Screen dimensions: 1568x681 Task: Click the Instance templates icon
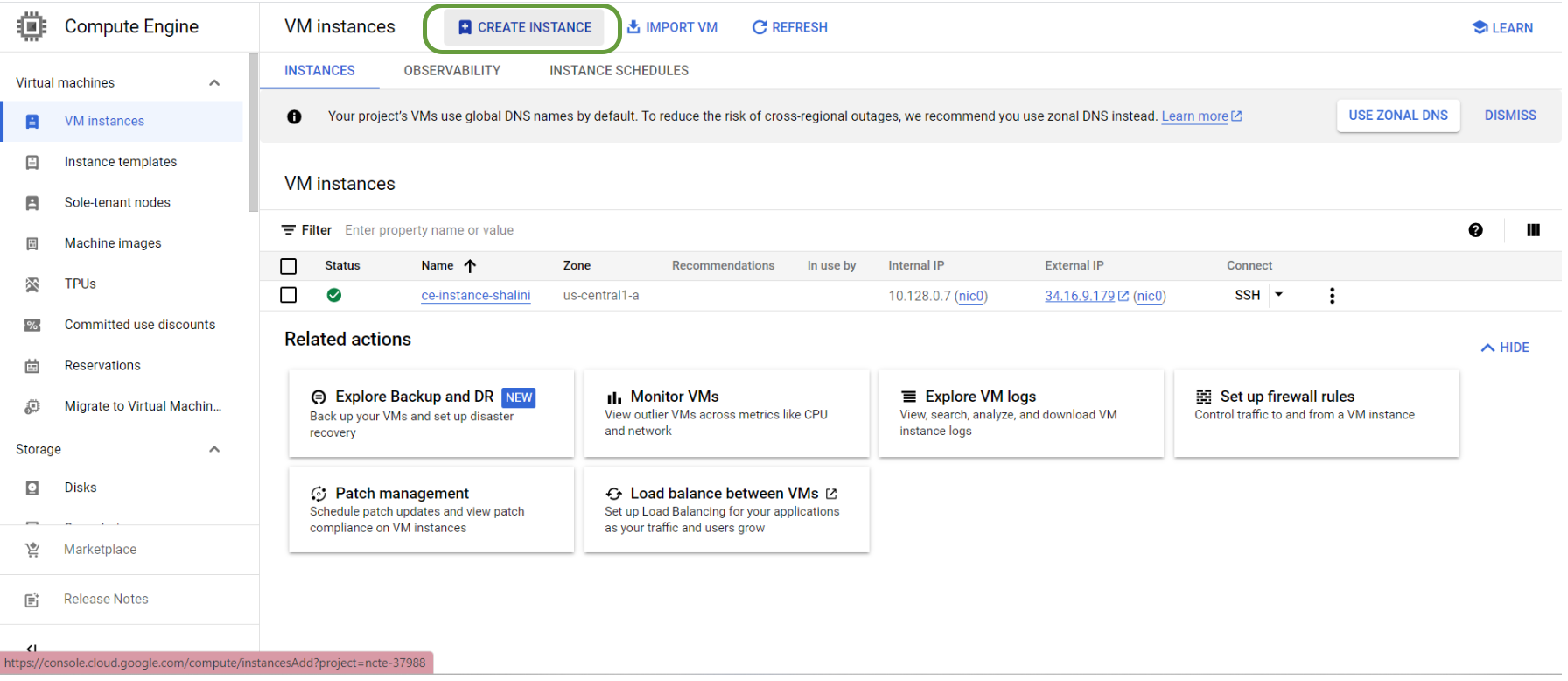pyautogui.click(x=32, y=162)
